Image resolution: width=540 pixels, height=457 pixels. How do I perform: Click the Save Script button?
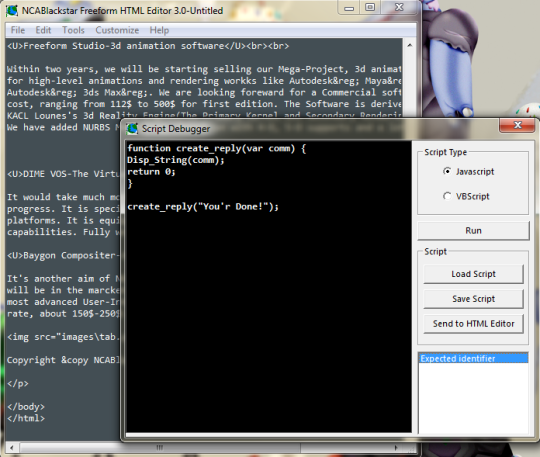click(x=473, y=299)
